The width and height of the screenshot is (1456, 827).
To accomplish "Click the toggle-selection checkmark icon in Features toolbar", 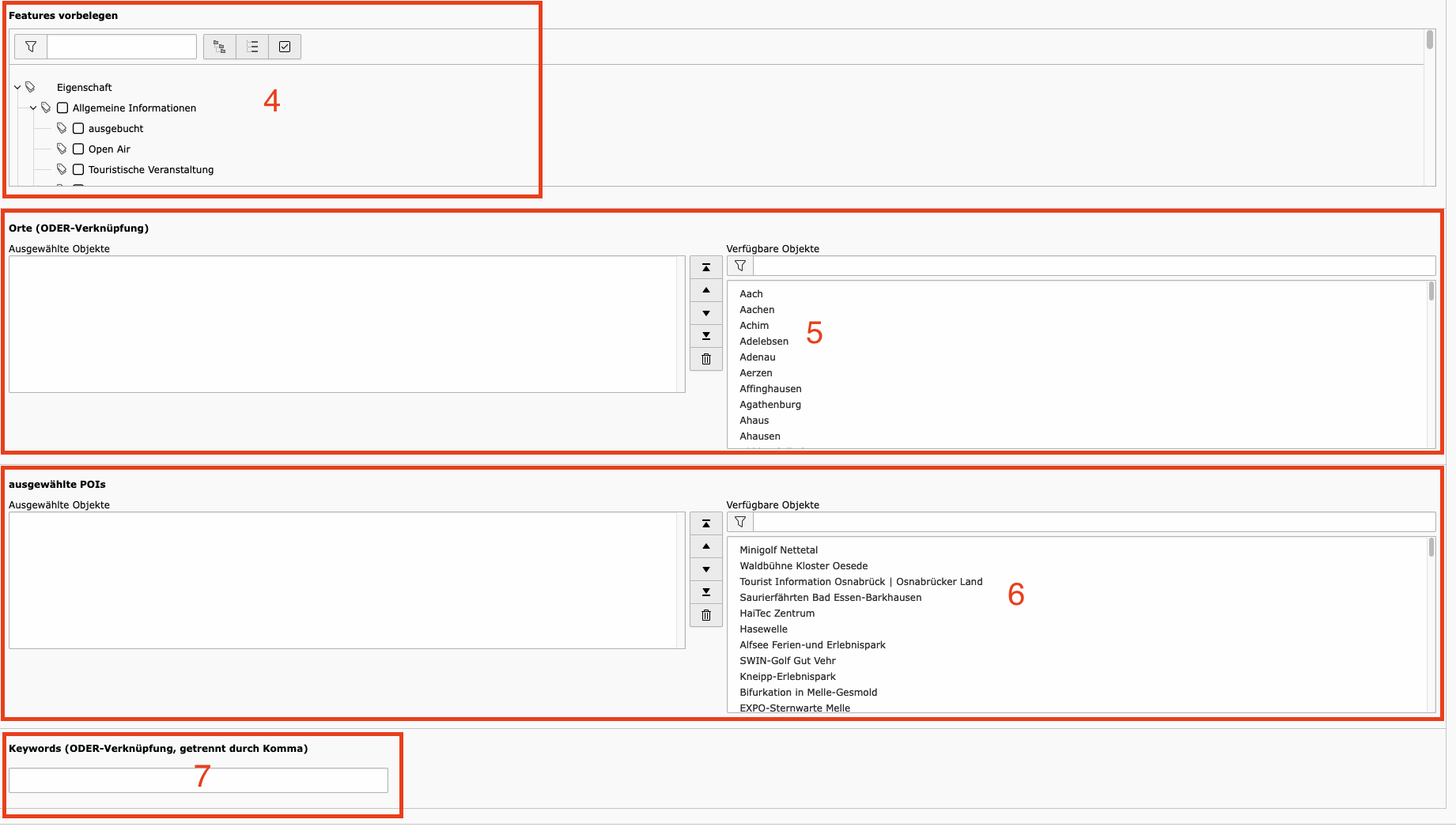I will point(285,47).
